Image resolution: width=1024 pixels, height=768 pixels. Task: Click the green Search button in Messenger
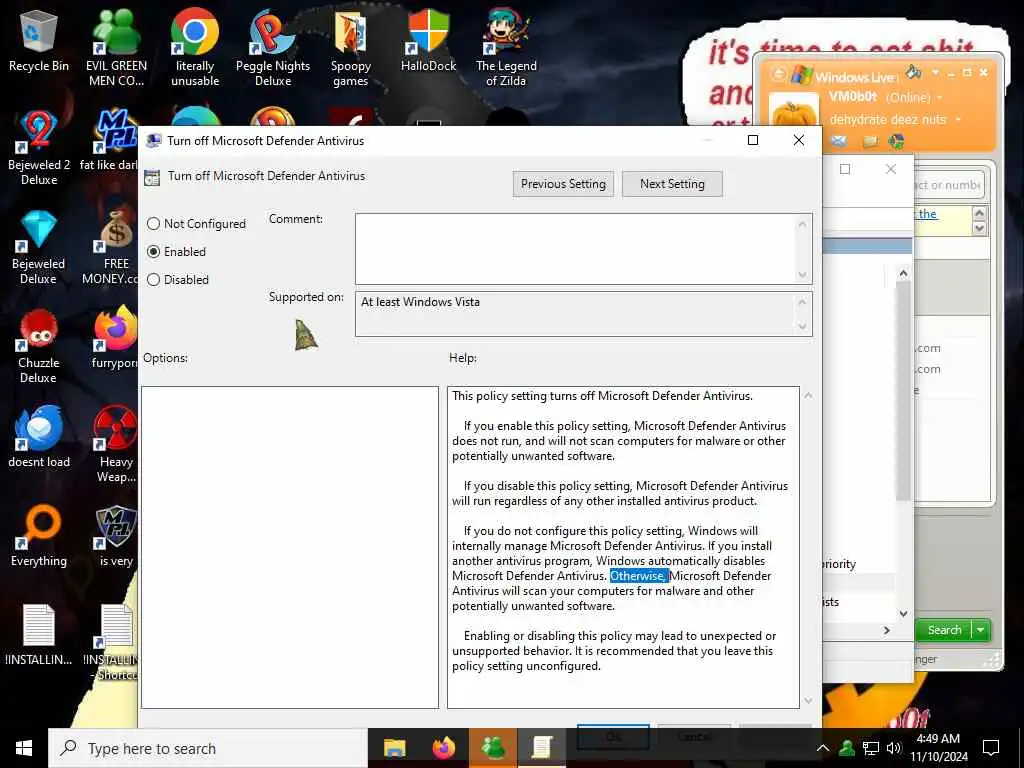click(x=944, y=630)
